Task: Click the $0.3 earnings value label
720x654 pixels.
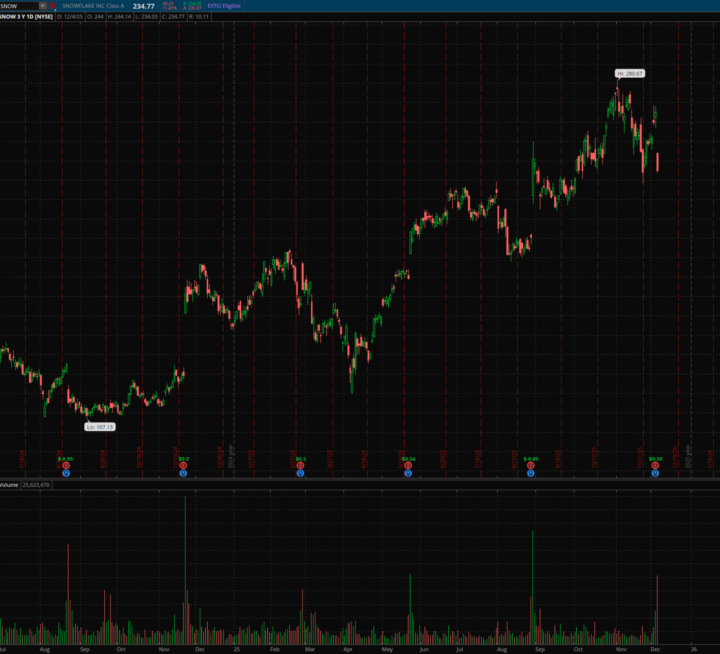Action: [x=301, y=459]
